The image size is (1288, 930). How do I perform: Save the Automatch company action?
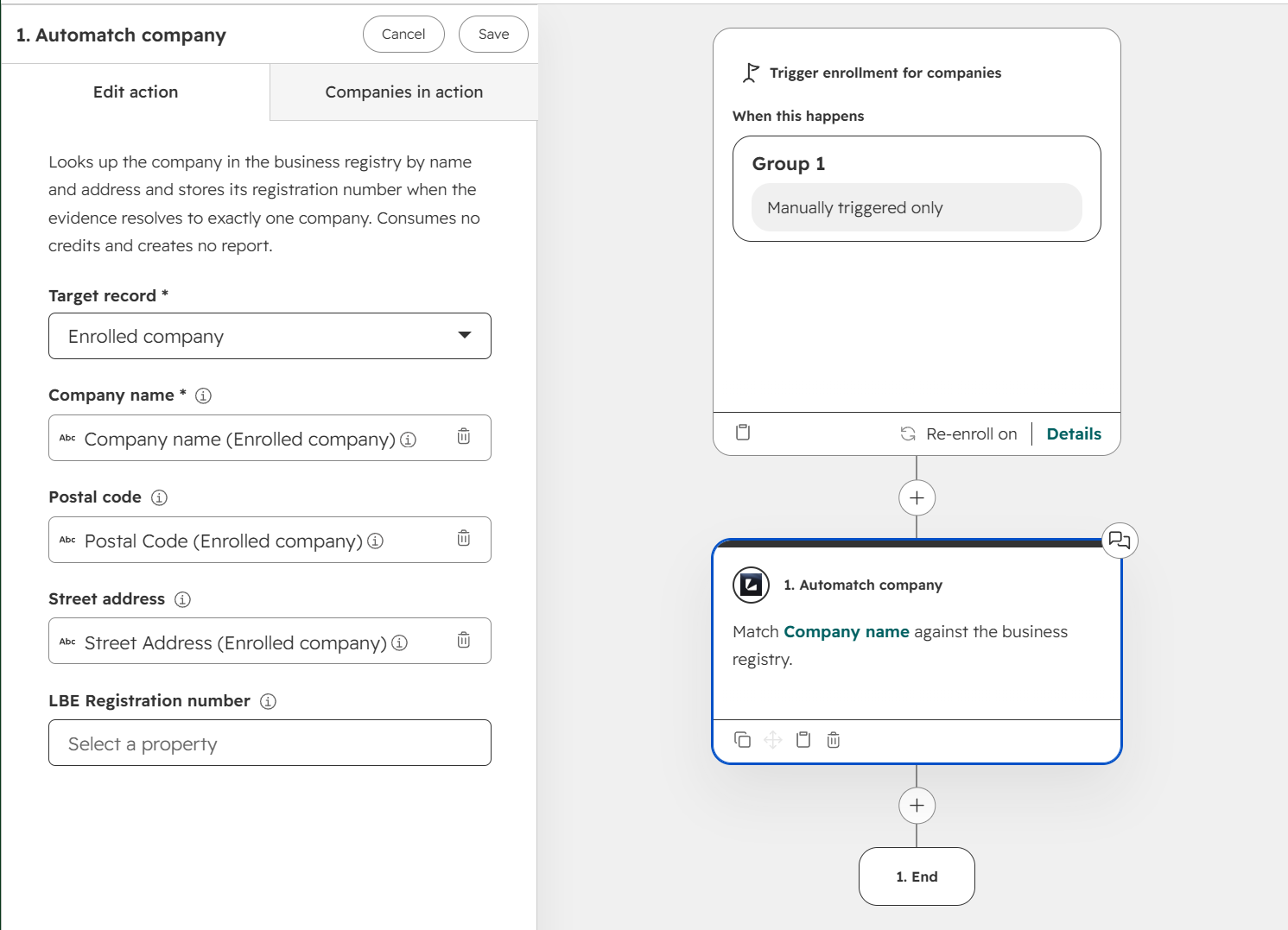click(493, 35)
